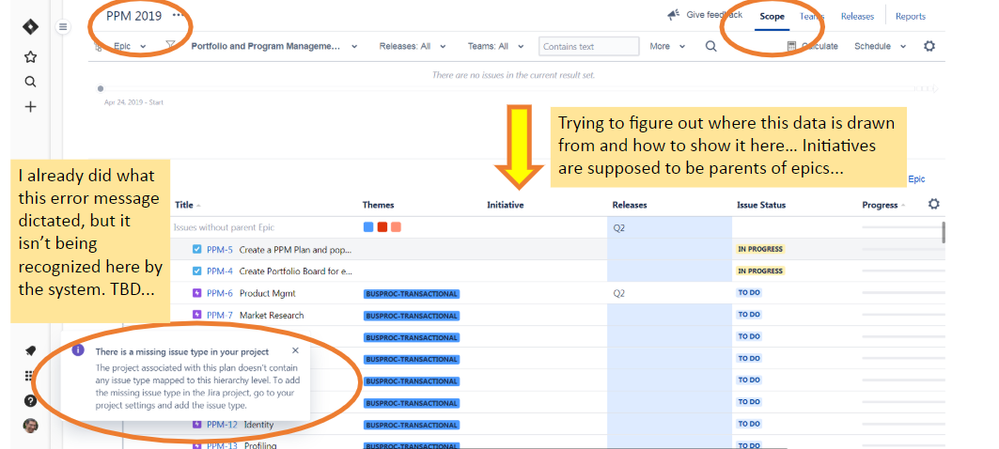Click task type icon for PPM-4
The image size is (999, 449).
(x=197, y=271)
